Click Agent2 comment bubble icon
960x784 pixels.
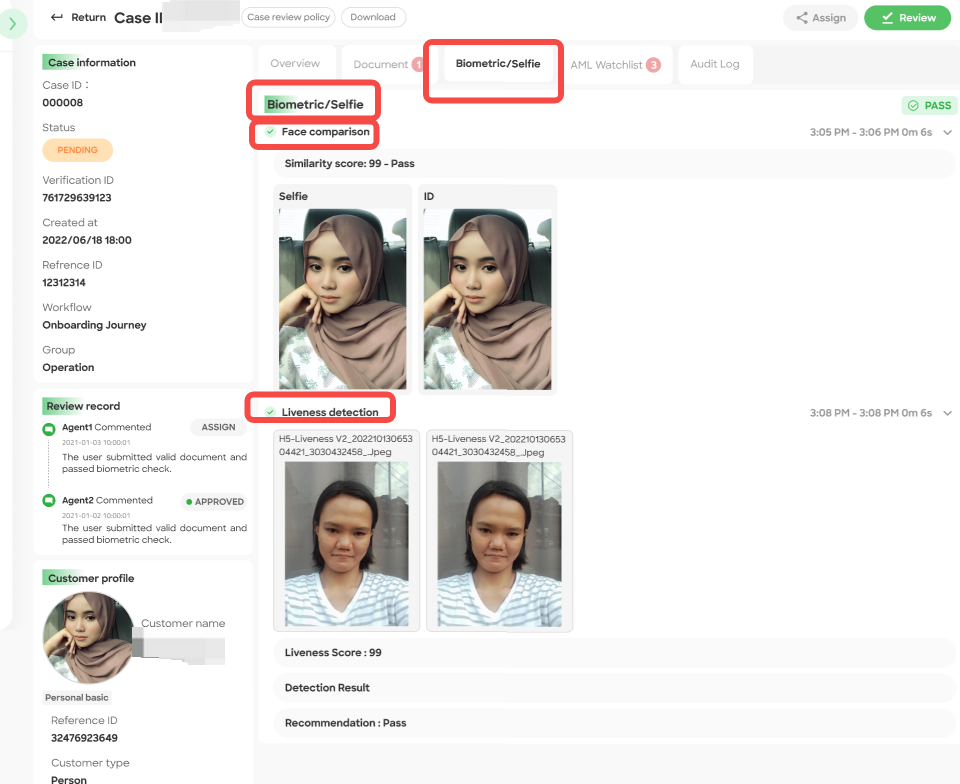click(x=48, y=500)
